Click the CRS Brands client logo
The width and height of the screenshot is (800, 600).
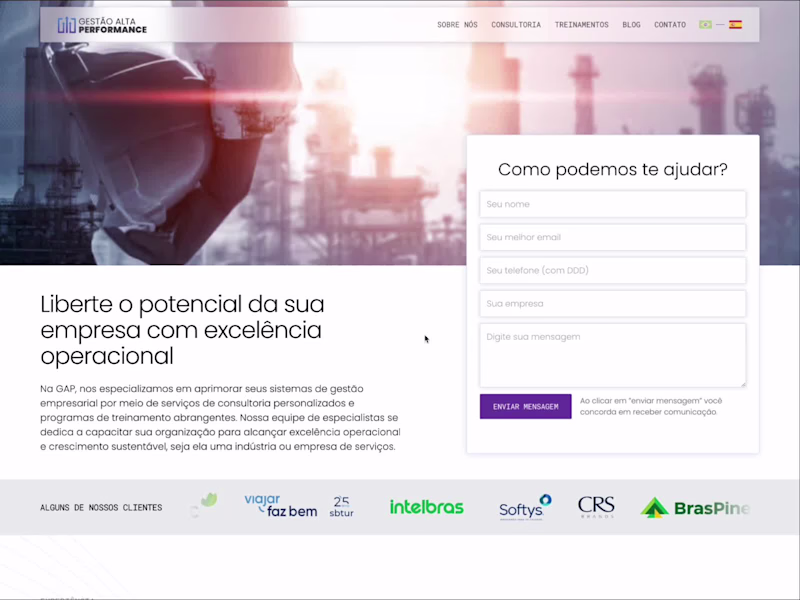click(596, 507)
